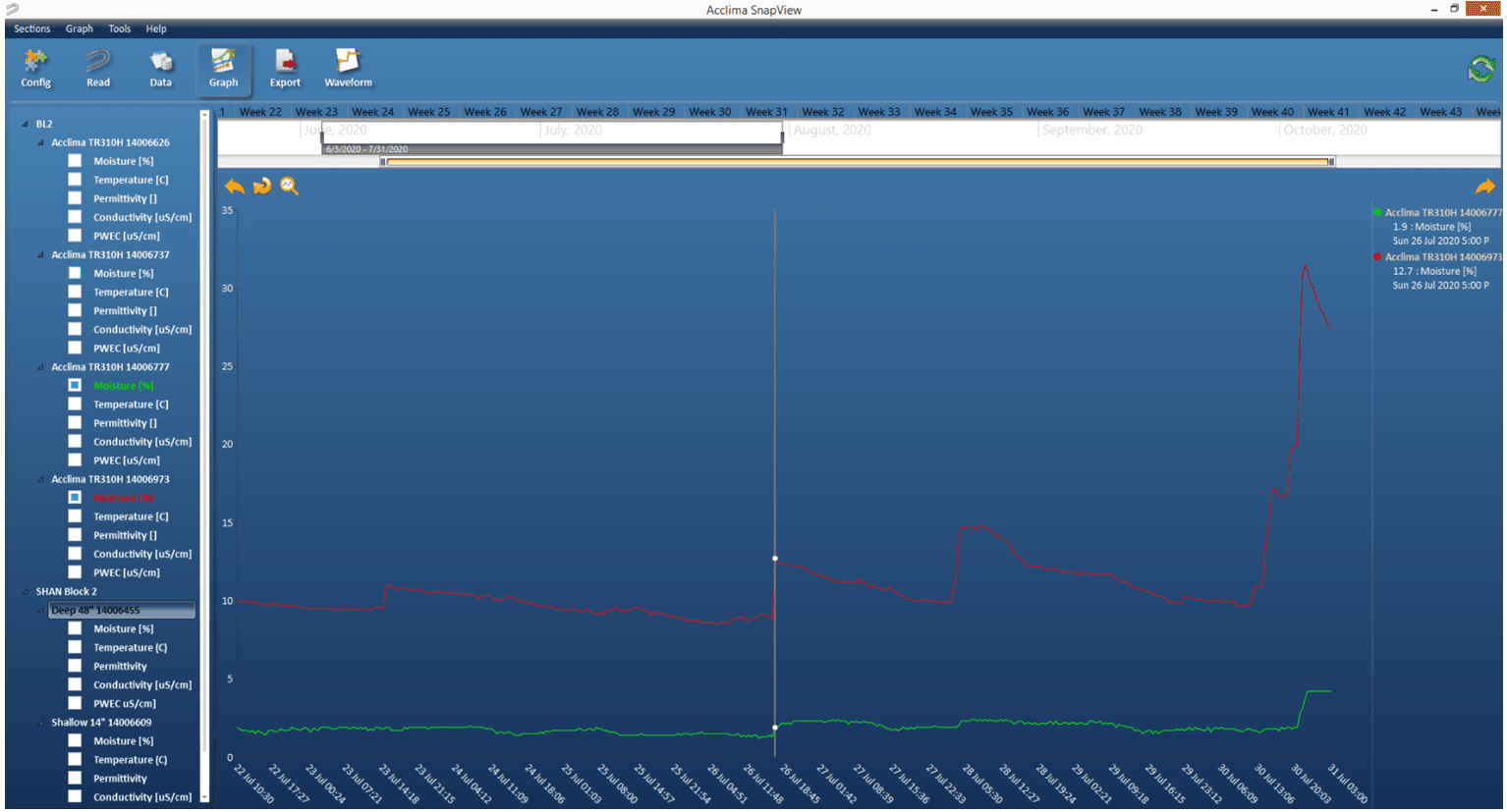Screen dimensions: 1507x812
Task: Click the Export toolbar icon
Action: point(285,69)
